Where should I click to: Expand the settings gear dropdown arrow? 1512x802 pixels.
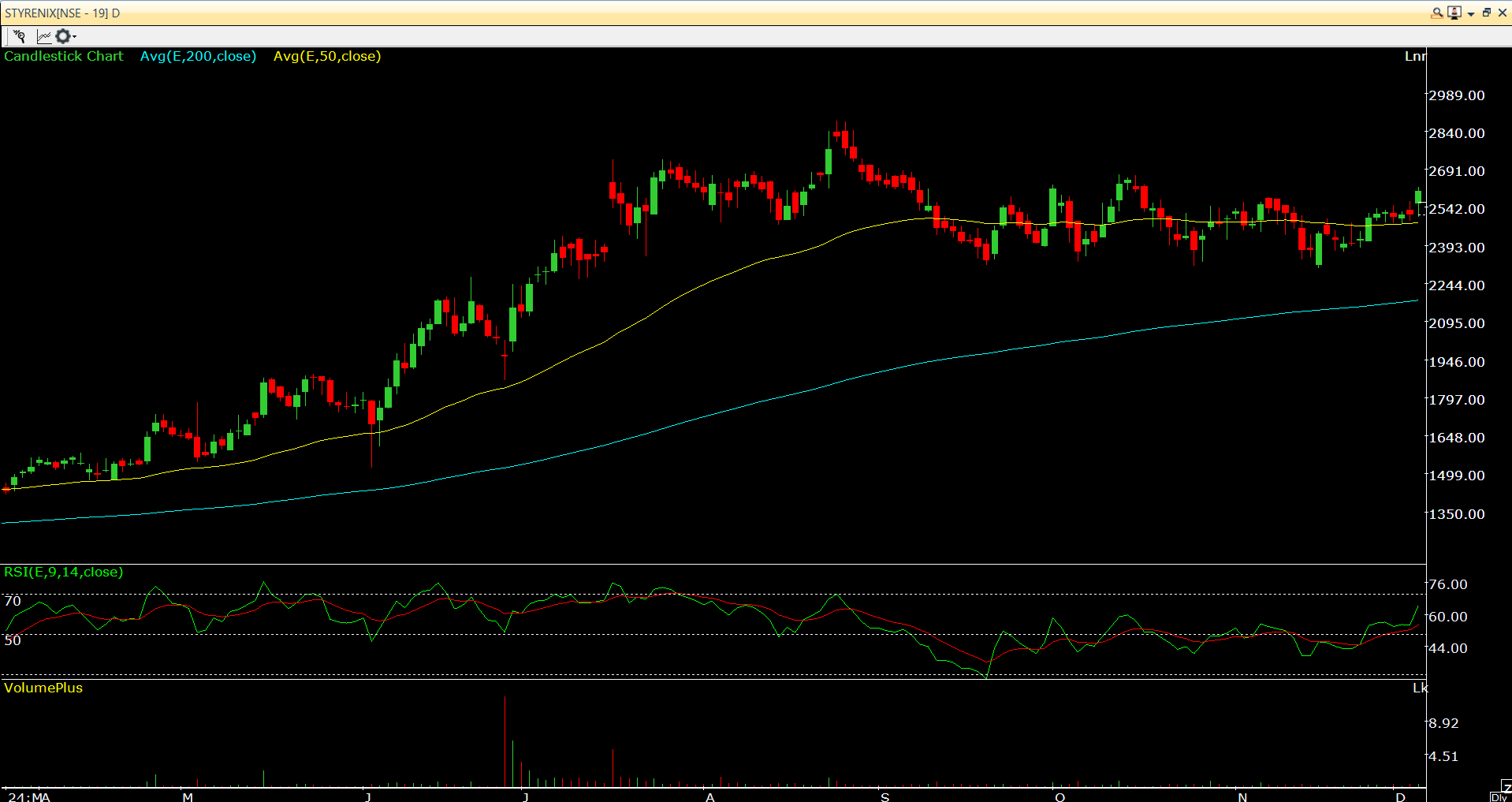[74, 37]
